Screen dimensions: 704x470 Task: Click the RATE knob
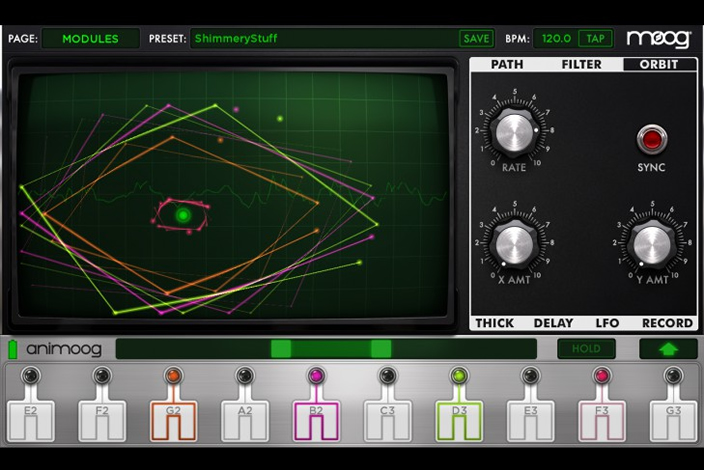click(x=515, y=132)
